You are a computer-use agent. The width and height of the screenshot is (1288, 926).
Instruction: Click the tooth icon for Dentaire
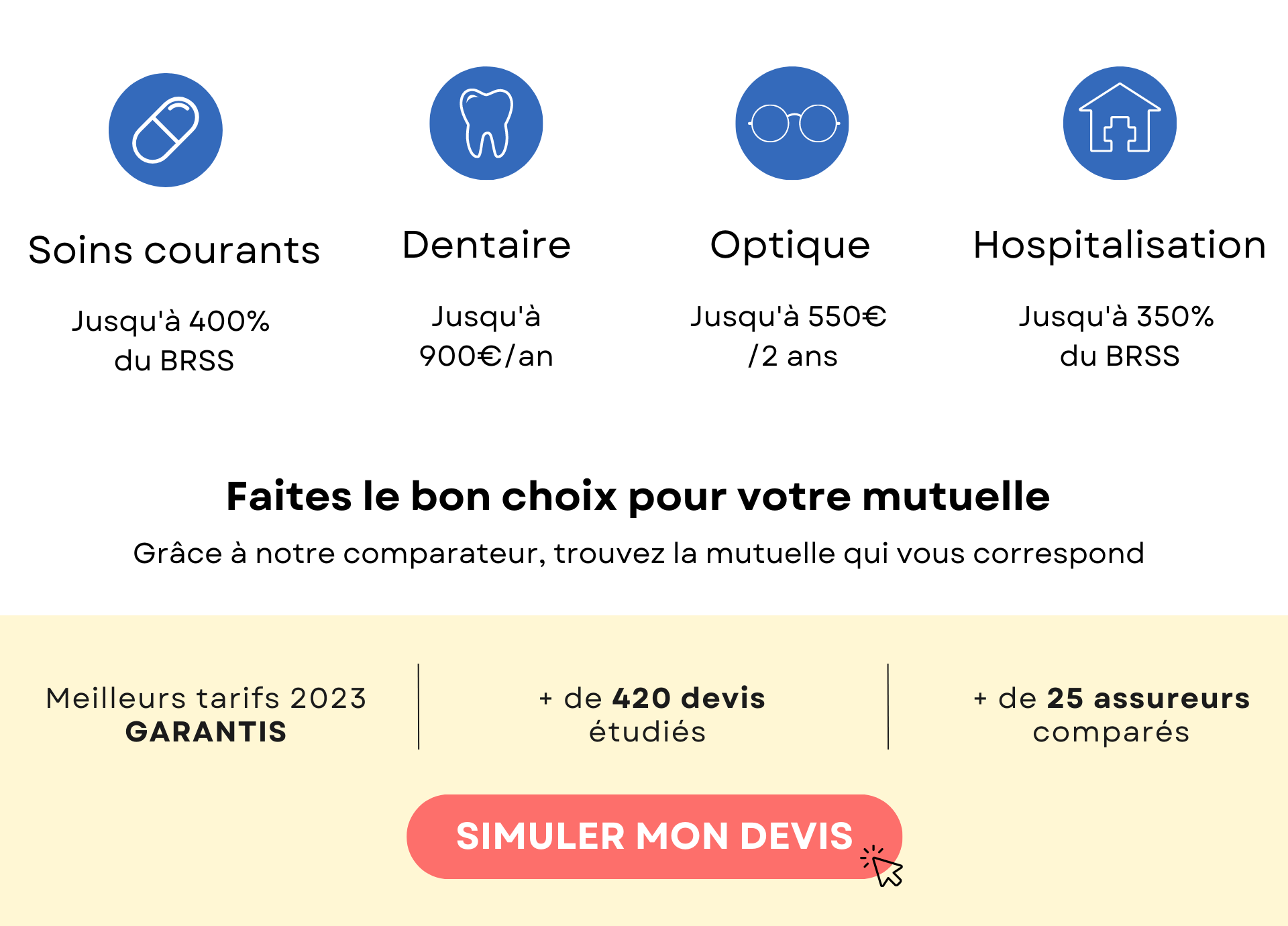pyautogui.click(x=486, y=123)
